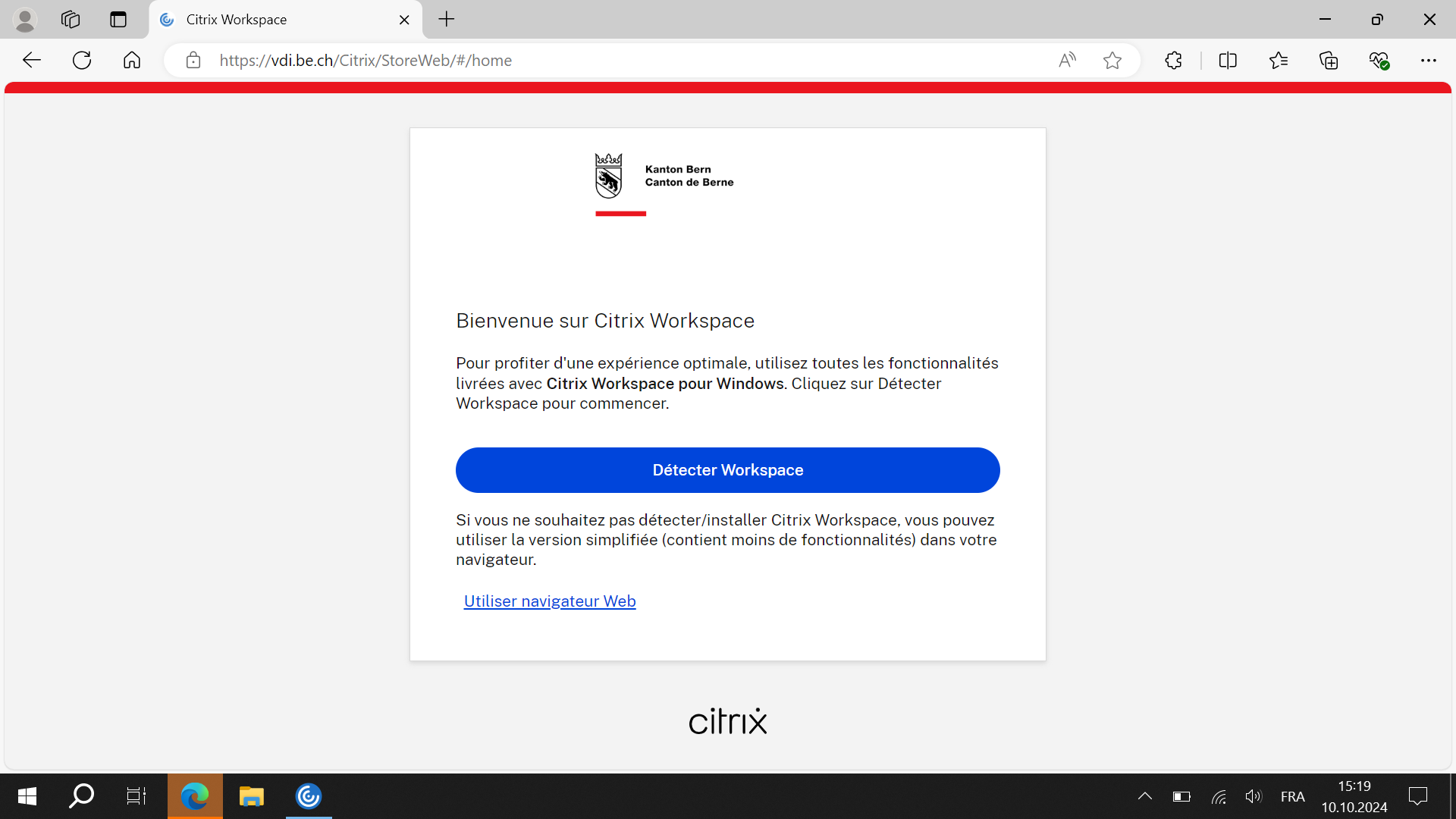Show hidden system tray icons
Viewport: 1456px width, 819px height.
tap(1145, 796)
